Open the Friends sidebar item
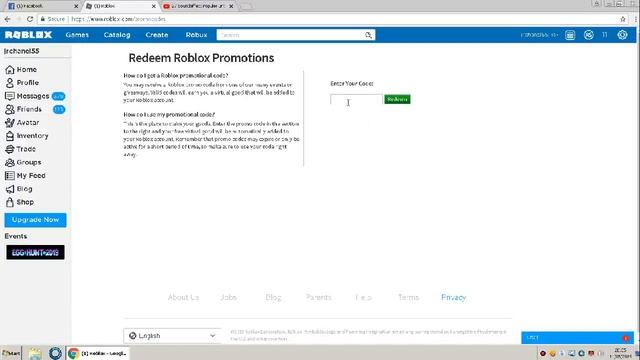This screenshot has height=360, width=640. click(23, 109)
